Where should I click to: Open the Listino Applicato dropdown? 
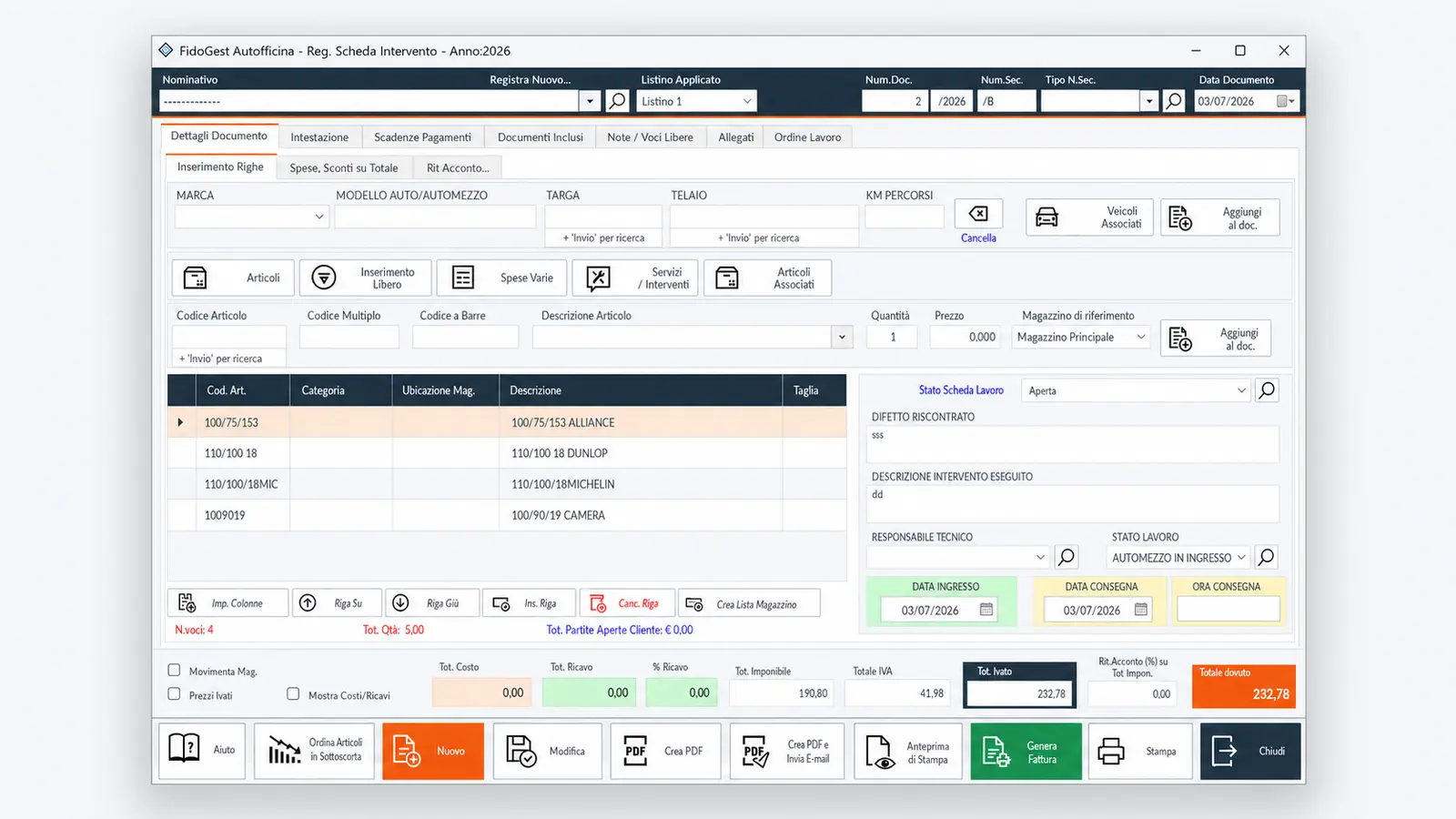(696, 101)
